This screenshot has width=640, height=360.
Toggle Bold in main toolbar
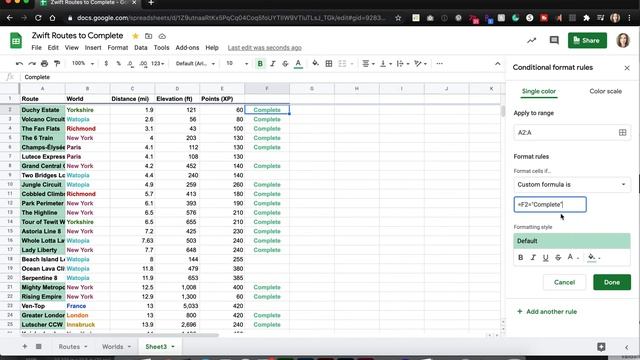260,64
